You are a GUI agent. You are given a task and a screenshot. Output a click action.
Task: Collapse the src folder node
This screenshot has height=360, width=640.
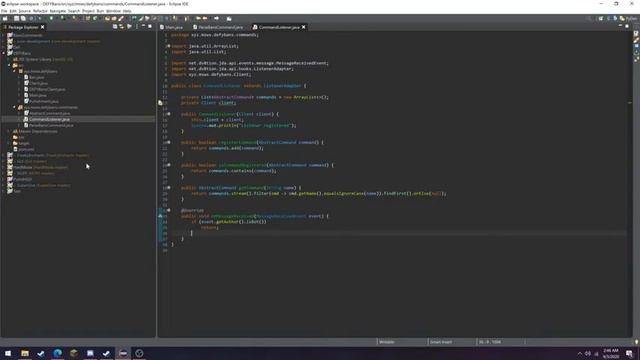(x=9, y=65)
